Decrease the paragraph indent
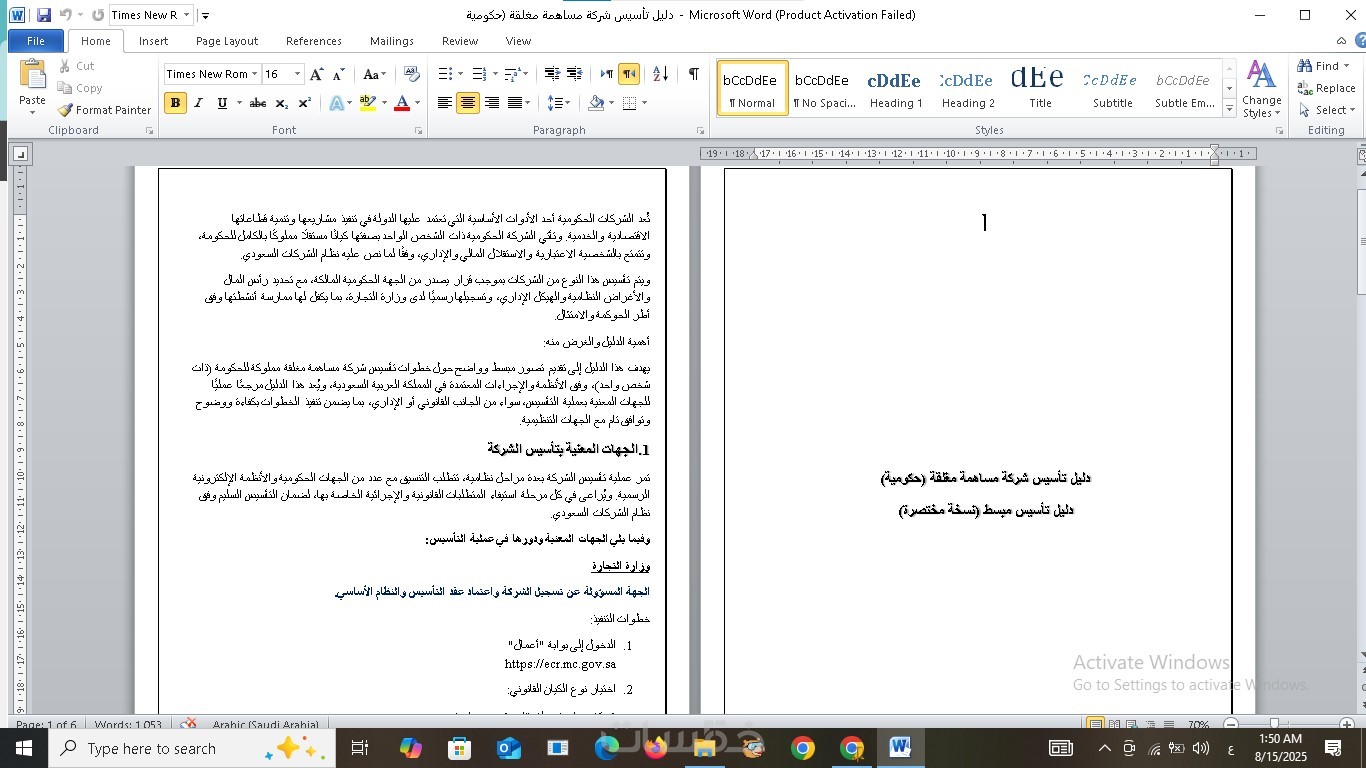The width and height of the screenshot is (1366, 768). point(551,74)
